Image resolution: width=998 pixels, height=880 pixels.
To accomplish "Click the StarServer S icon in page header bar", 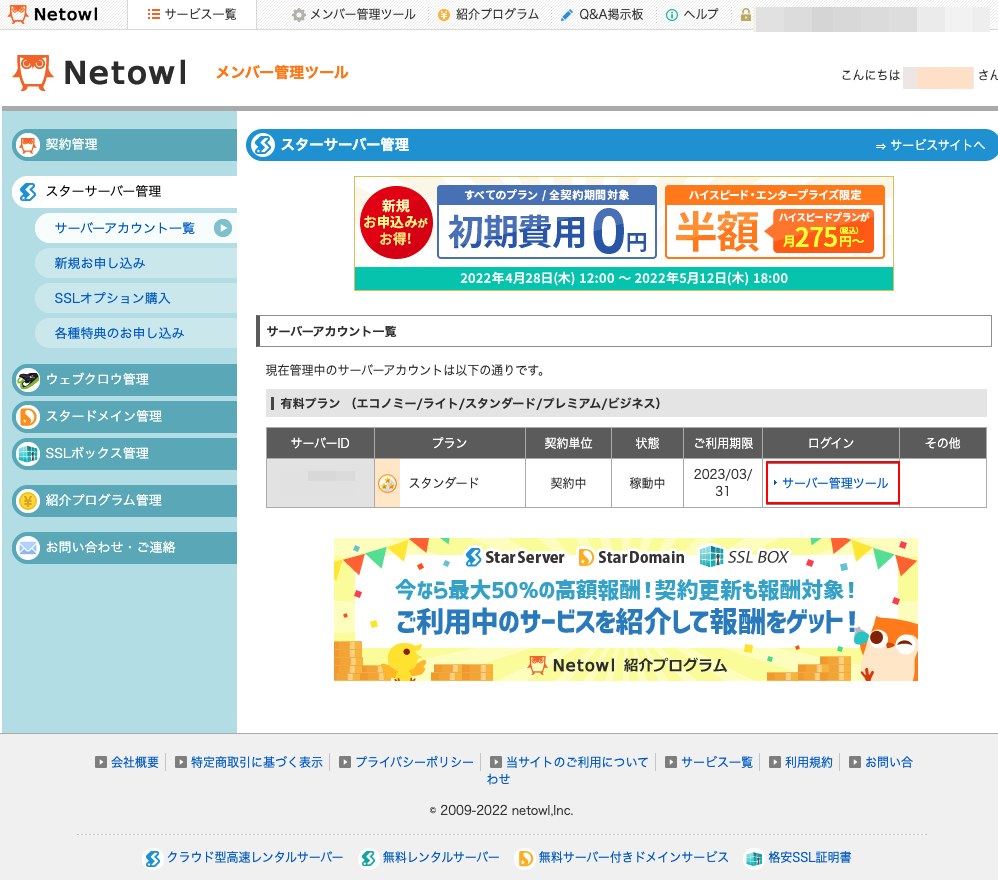I will 262,145.
